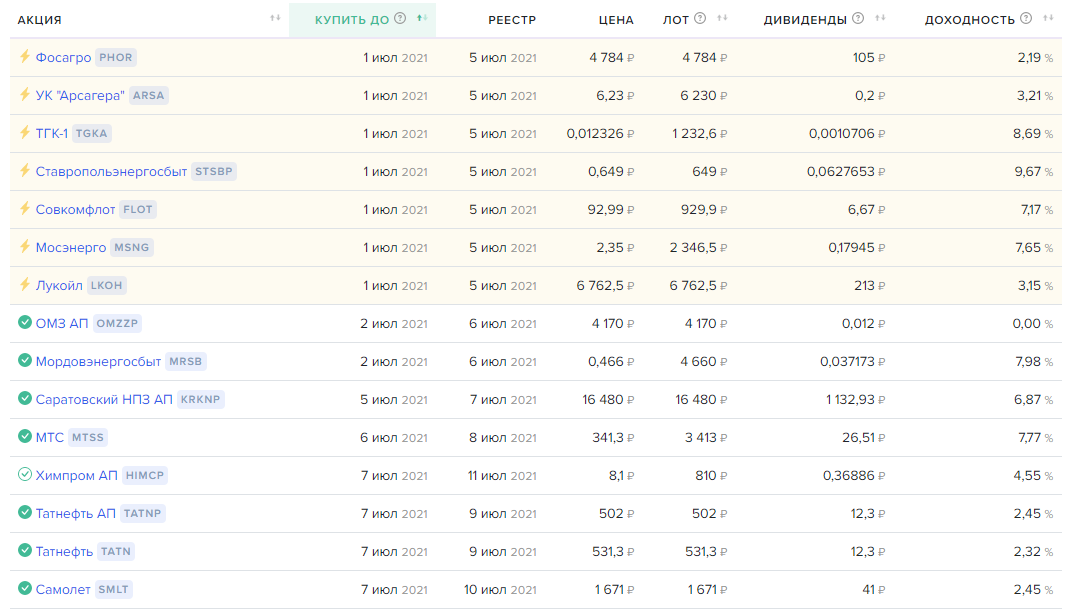Select the 1 132,93 ₽ dividend value

(x=855, y=399)
